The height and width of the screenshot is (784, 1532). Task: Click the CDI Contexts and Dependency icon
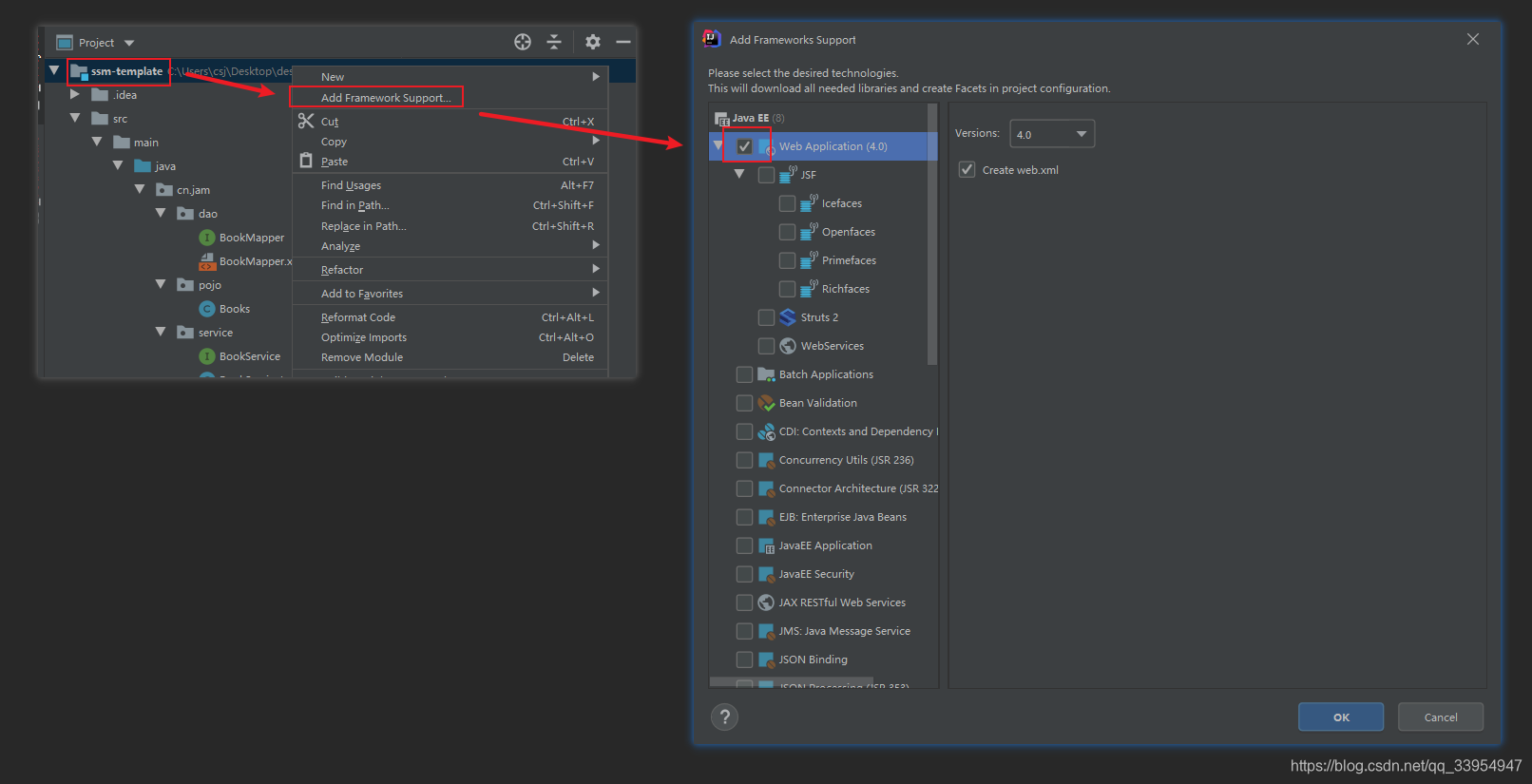(766, 431)
